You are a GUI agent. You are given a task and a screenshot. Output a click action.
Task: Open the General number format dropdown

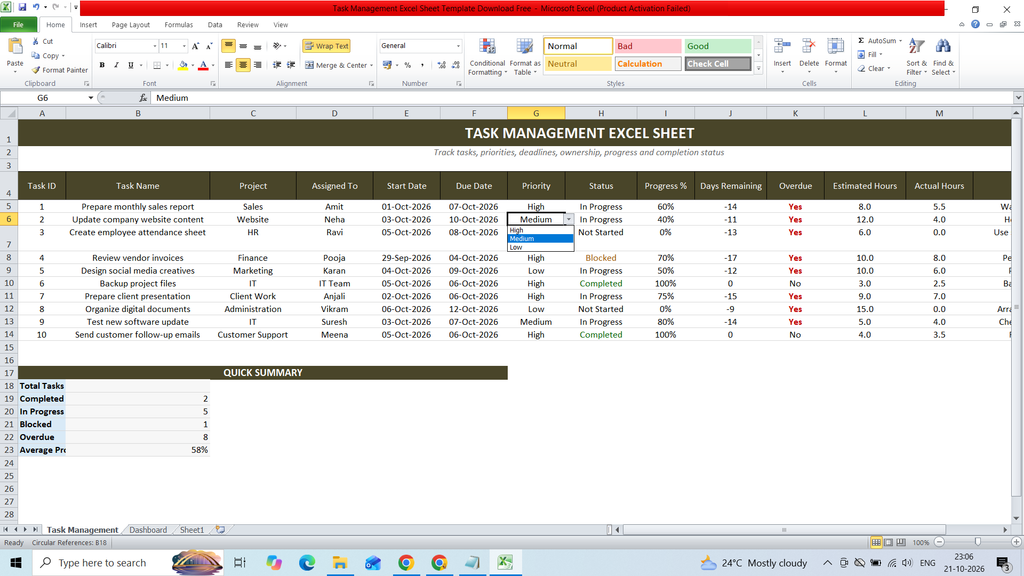coord(458,46)
